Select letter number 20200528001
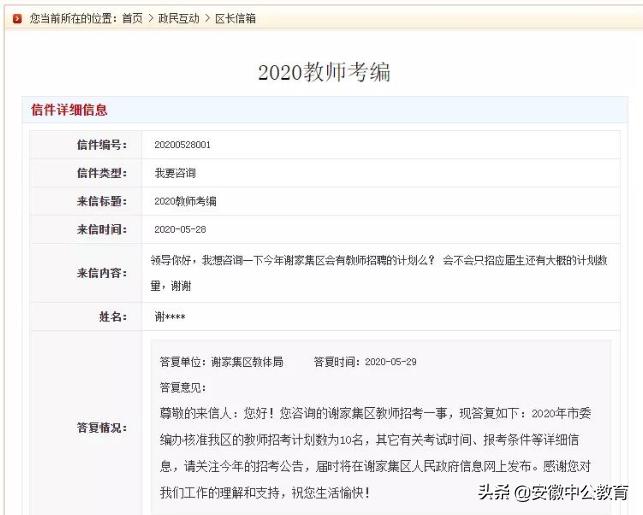Image resolution: width=643 pixels, height=515 pixels. [x=182, y=145]
